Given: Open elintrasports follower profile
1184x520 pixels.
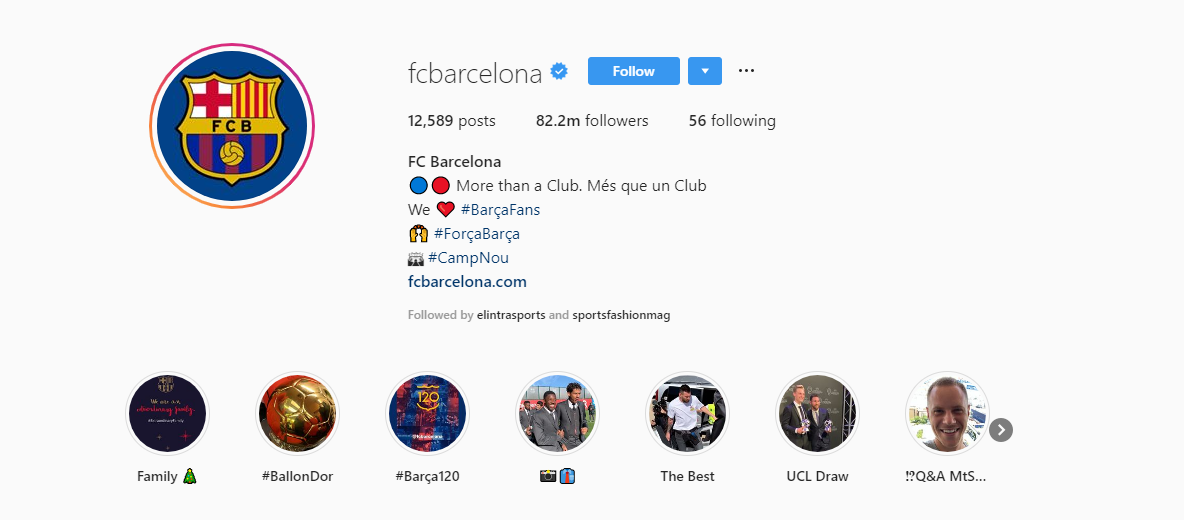Looking at the screenshot, I should (511, 315).
